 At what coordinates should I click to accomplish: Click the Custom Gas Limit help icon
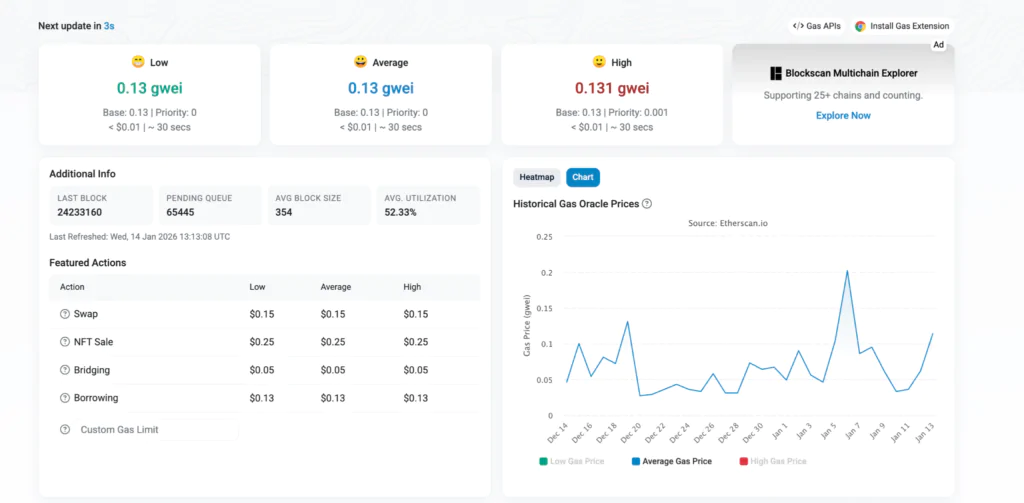(x=65, y=430)
